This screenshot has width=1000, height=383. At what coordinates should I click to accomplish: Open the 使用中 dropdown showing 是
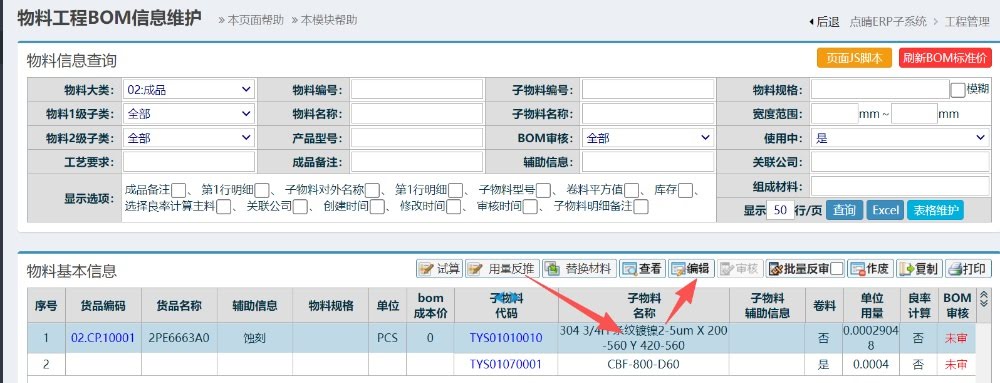tap(900, 138)
